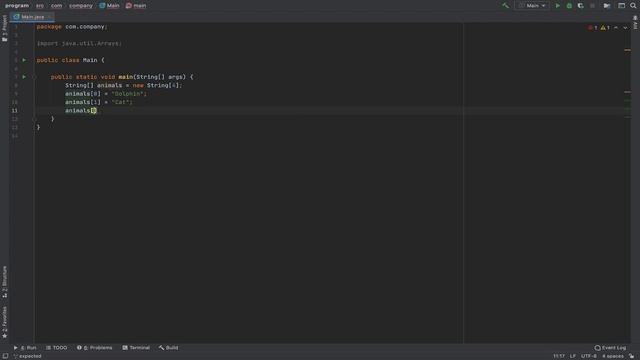640x360 pixels.
Task: Click 'Main' in the class declaration
Action: click(90, 60)
